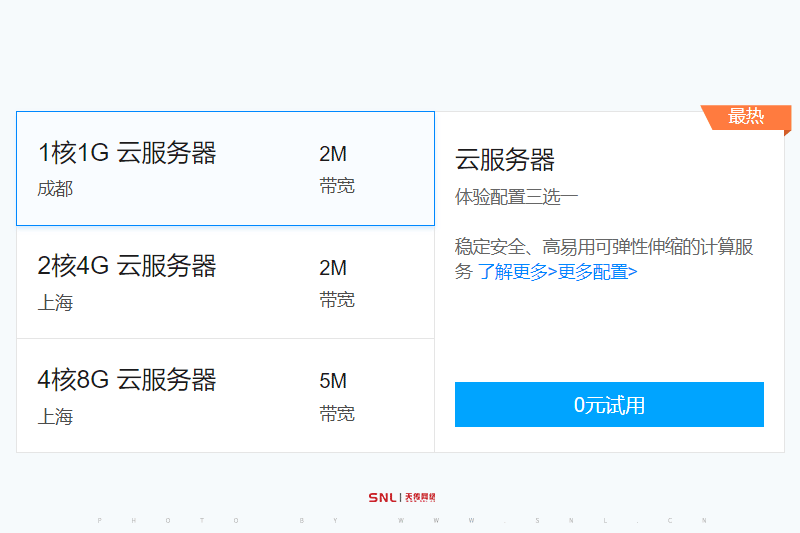Follow the 更多配置> link

click(597, 272)
